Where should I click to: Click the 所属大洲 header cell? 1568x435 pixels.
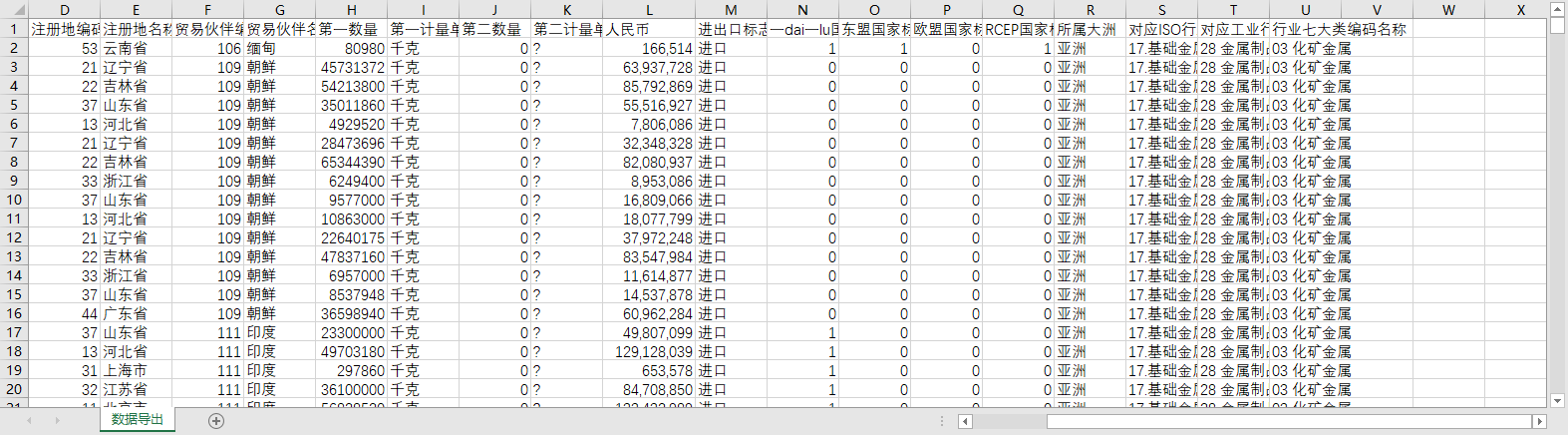[1090, 29]
